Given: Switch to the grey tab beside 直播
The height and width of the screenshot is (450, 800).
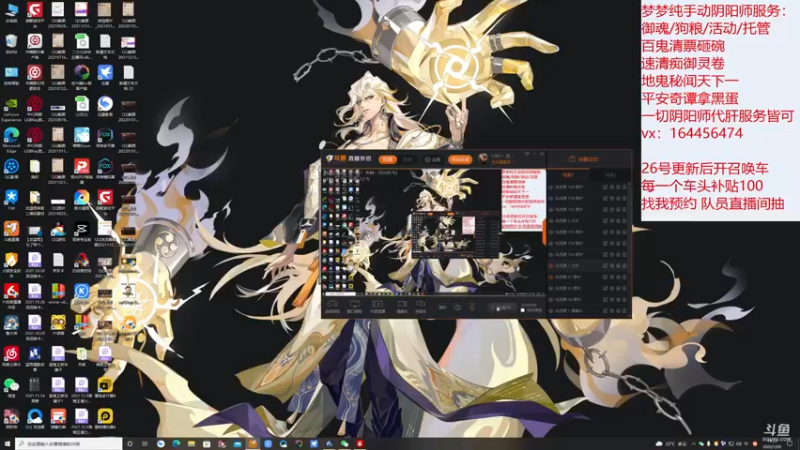Looking at the screenshot, I should click(x=407, y=159).
